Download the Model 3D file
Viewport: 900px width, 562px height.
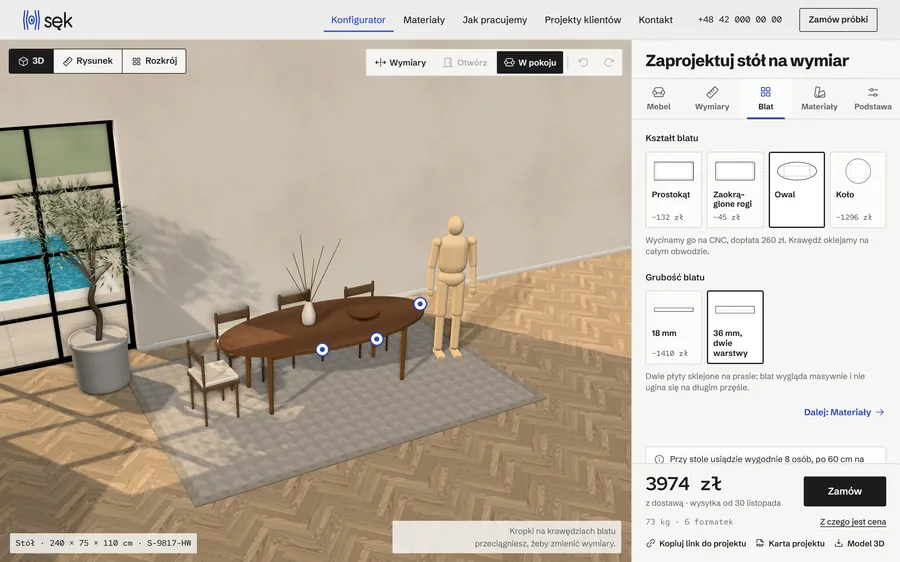click(859, 543)
